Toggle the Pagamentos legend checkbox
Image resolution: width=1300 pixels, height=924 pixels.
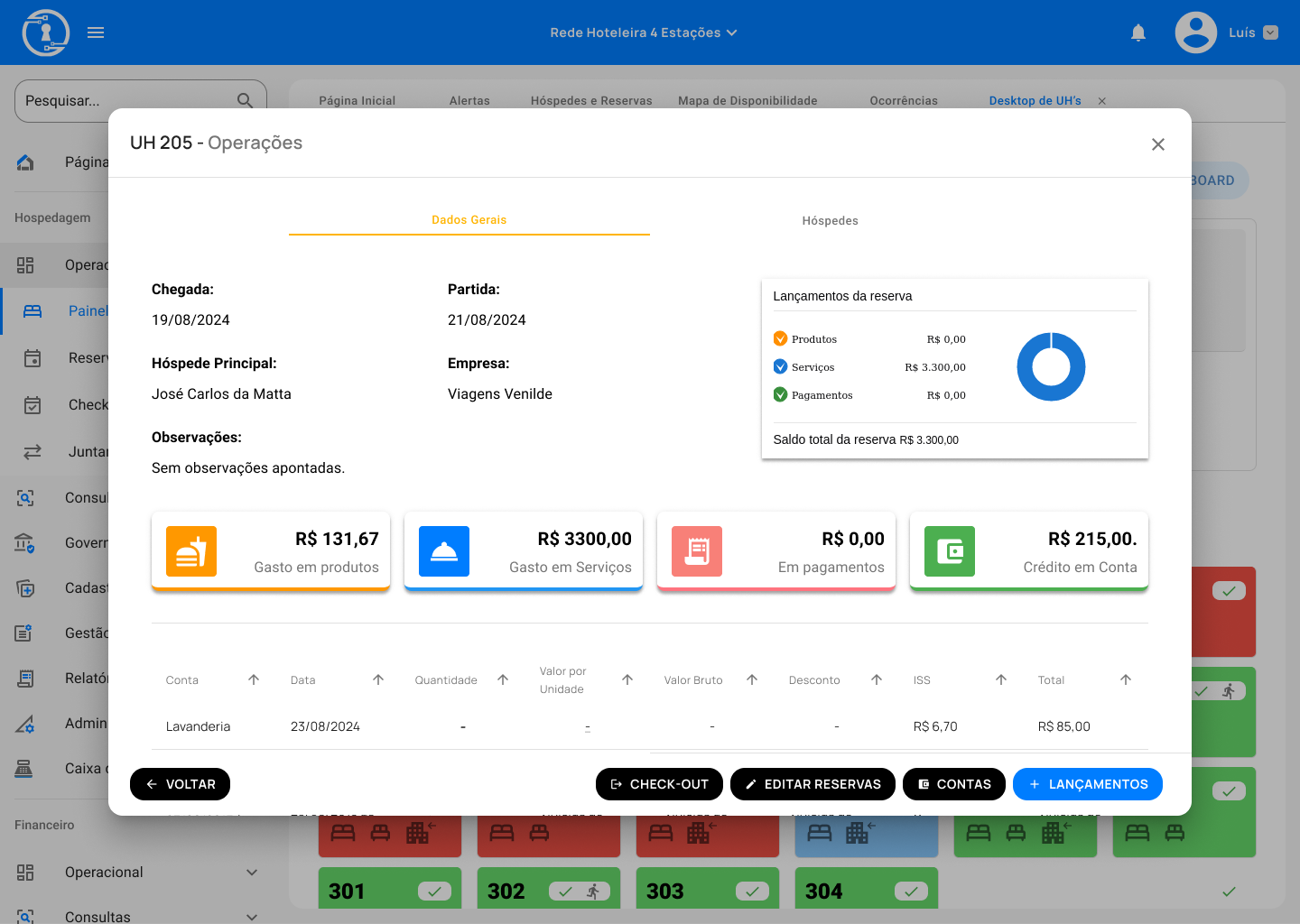(x=780, y=395)
